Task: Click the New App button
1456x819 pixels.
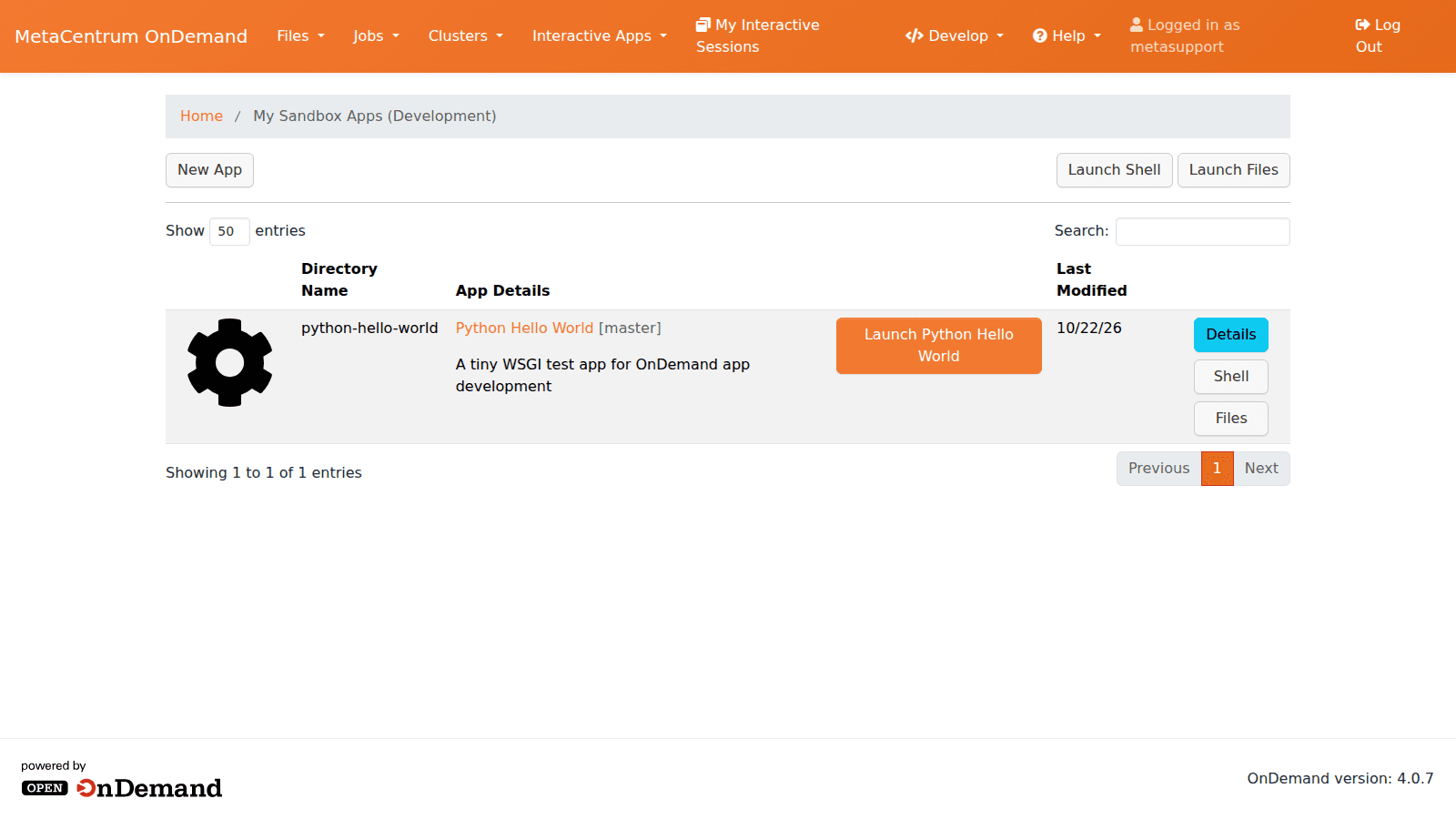Action: pyautogui.click(x=209, y=170)
